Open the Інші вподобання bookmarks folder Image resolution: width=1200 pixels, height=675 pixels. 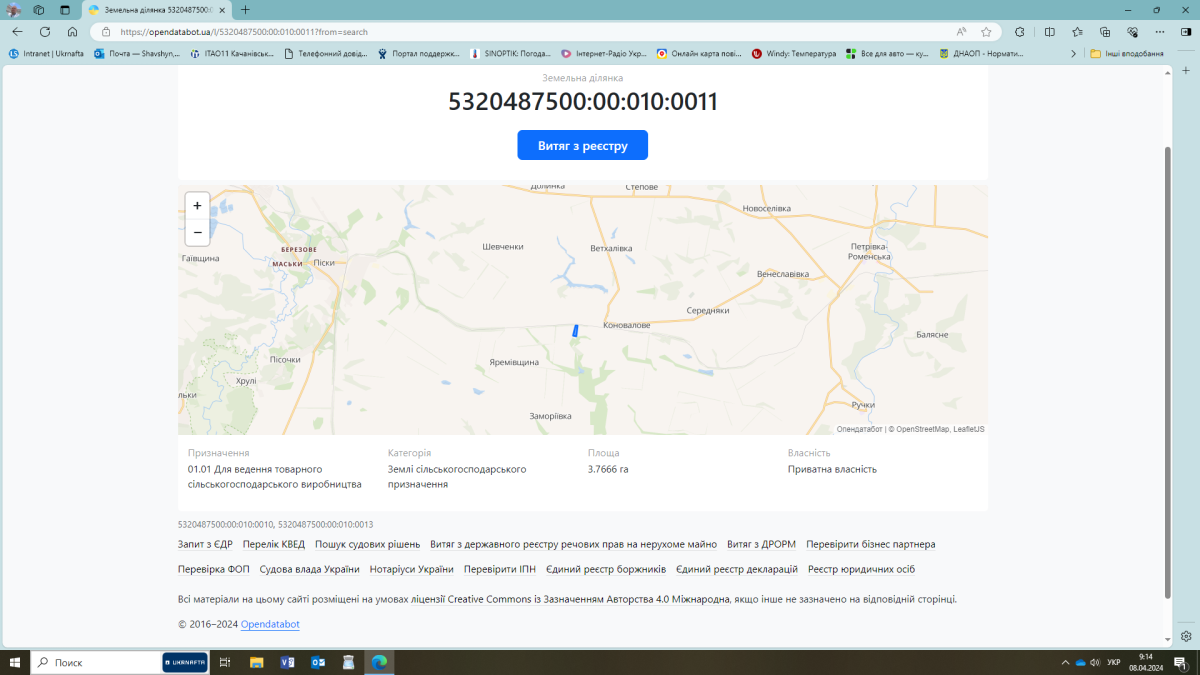click(1127, 54)
